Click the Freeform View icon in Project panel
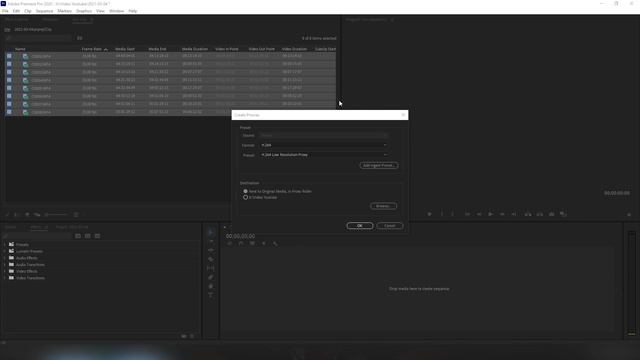 (x=37, y=215)
